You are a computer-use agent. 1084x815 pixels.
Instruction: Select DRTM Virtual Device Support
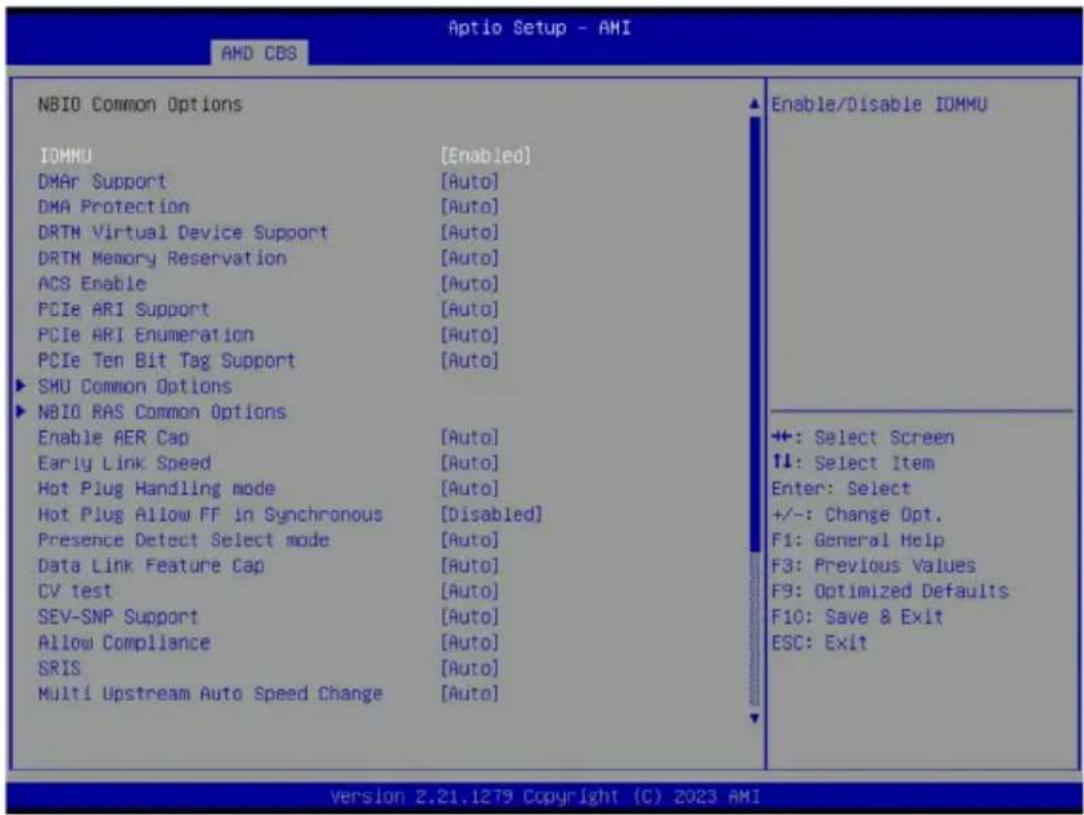pos(183,232)
